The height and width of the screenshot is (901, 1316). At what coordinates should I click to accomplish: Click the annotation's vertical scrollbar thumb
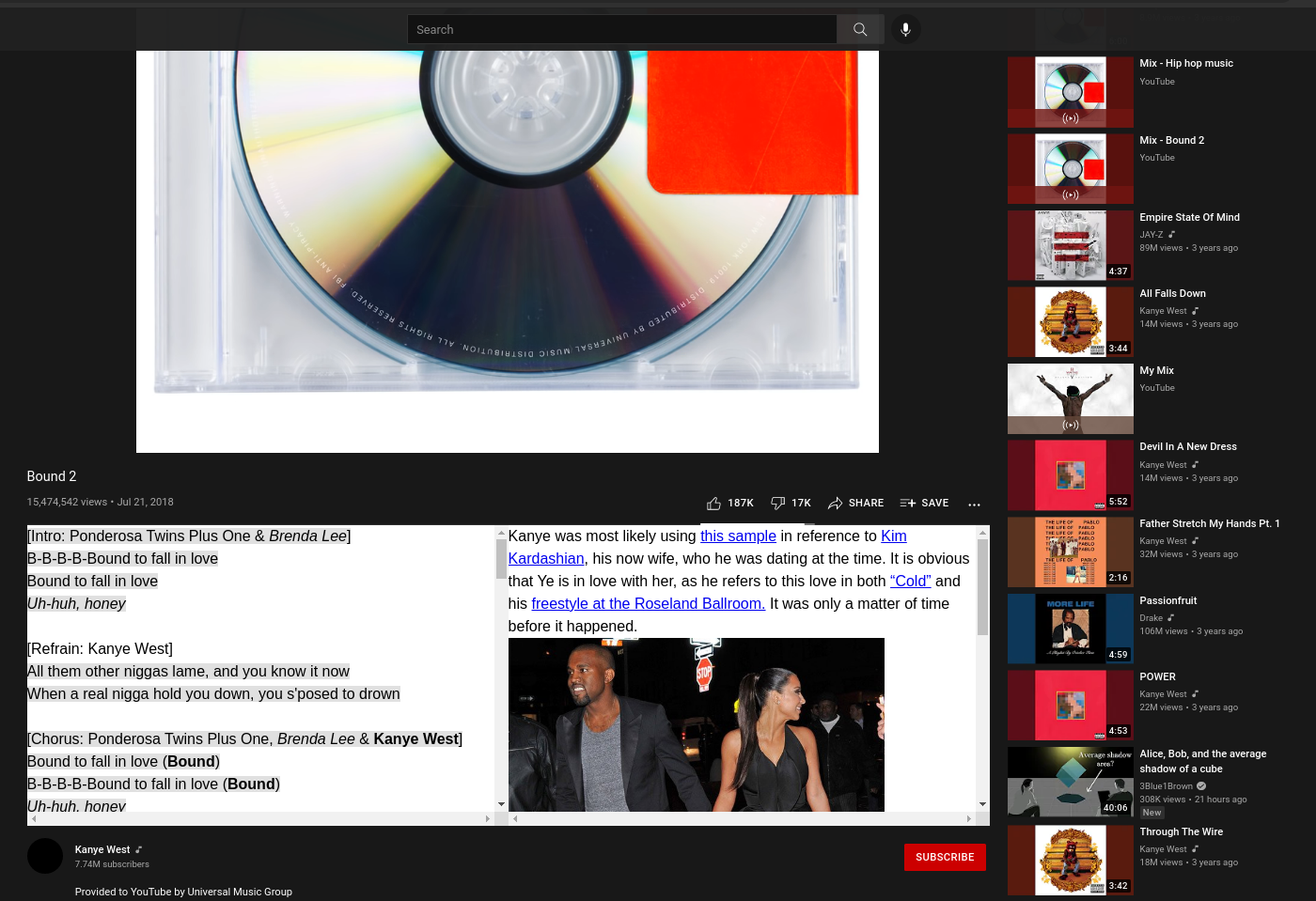click(982, 587)
